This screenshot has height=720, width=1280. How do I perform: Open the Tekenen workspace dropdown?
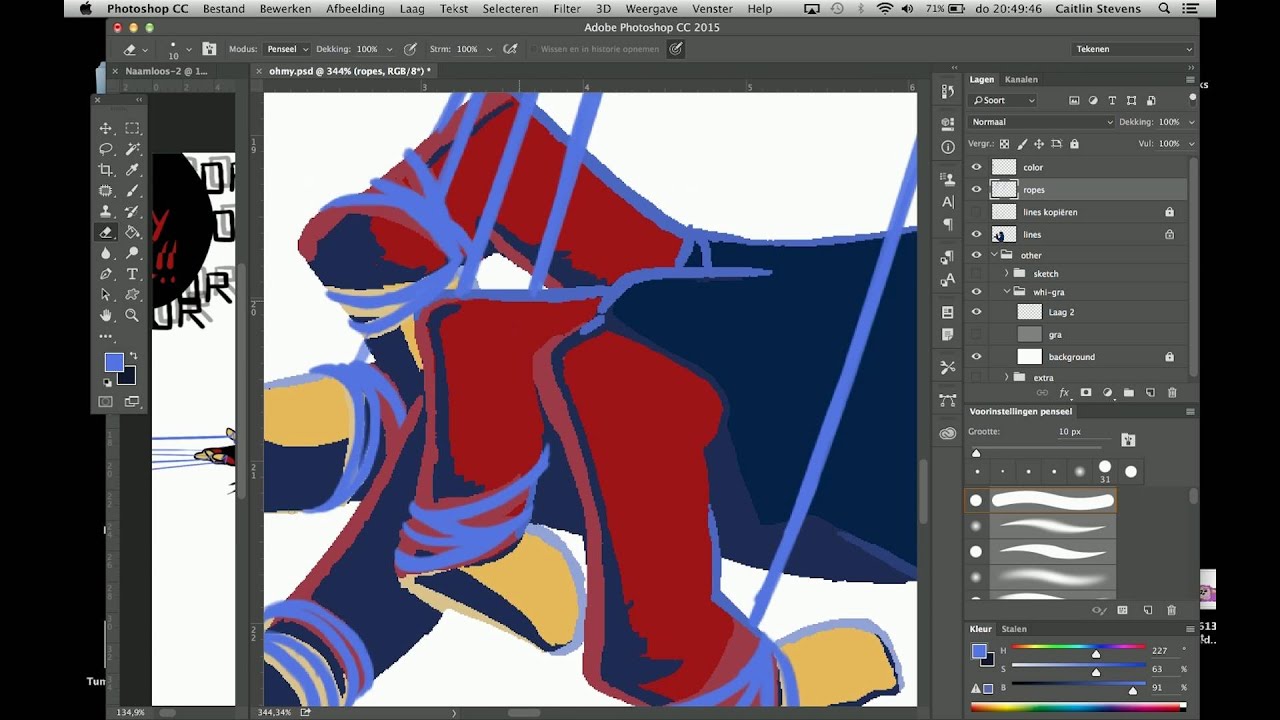tap(1134, 49)
